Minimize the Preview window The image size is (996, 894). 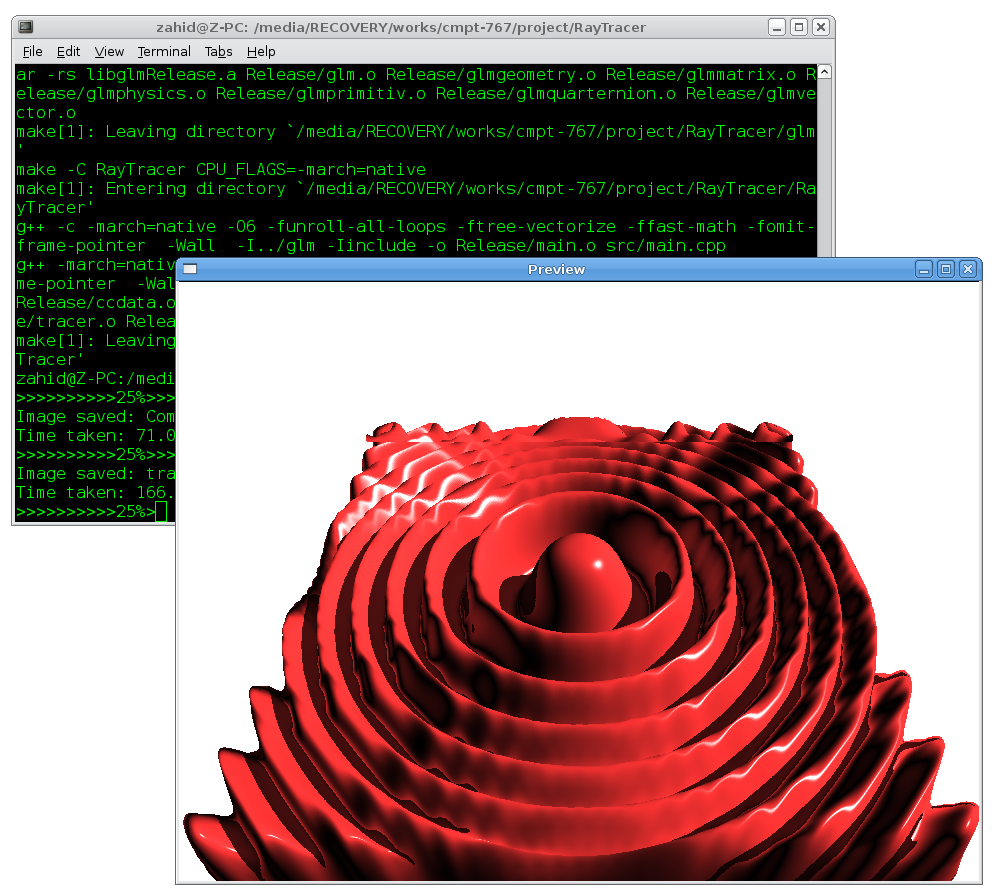(x=925, y=269)
